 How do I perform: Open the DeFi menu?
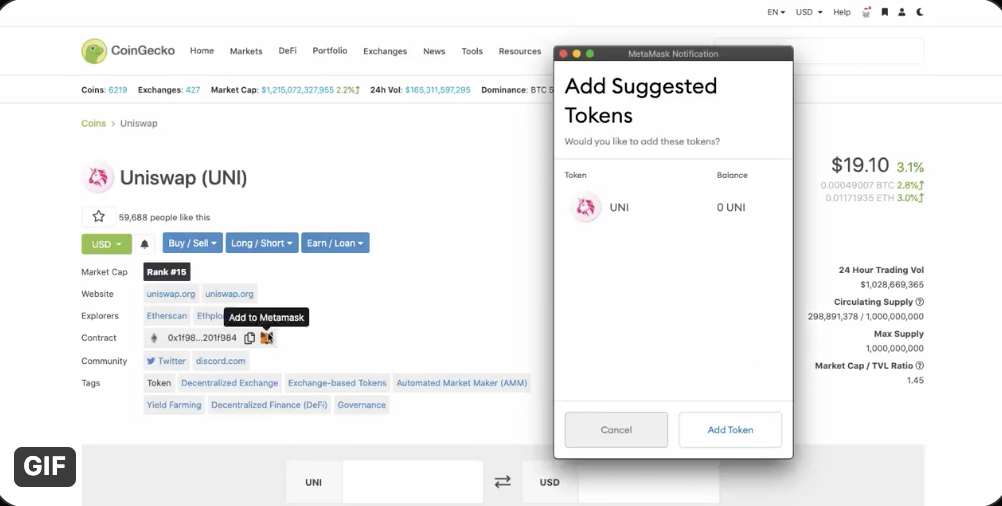[x=288, y=50]
